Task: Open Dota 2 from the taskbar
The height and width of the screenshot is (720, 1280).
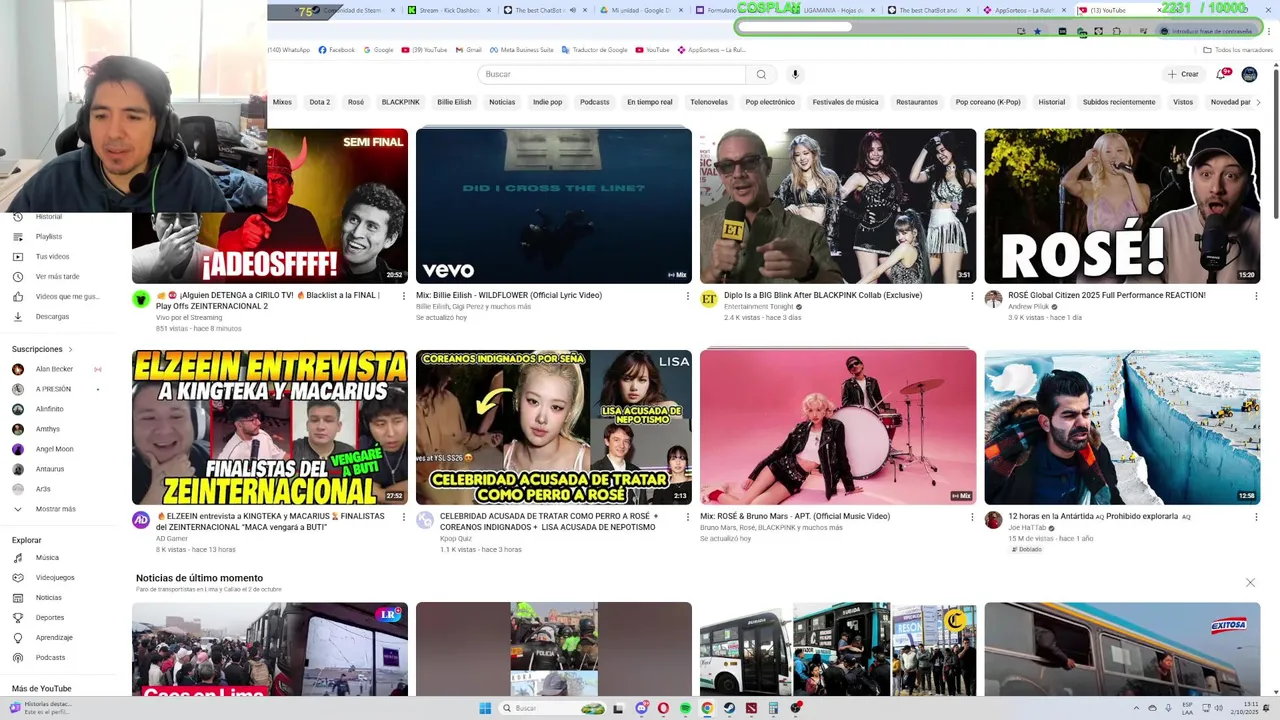Action: pyautogui.click(x=751, y=708)
